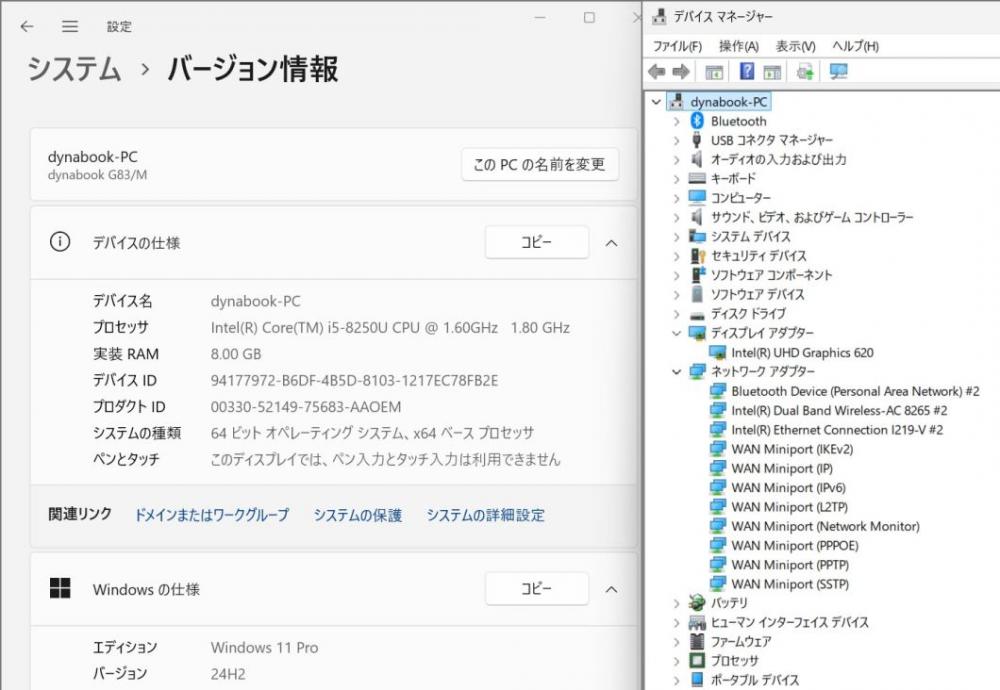
Task: Click the Bluetooth category icon
Action: point(697,121)
